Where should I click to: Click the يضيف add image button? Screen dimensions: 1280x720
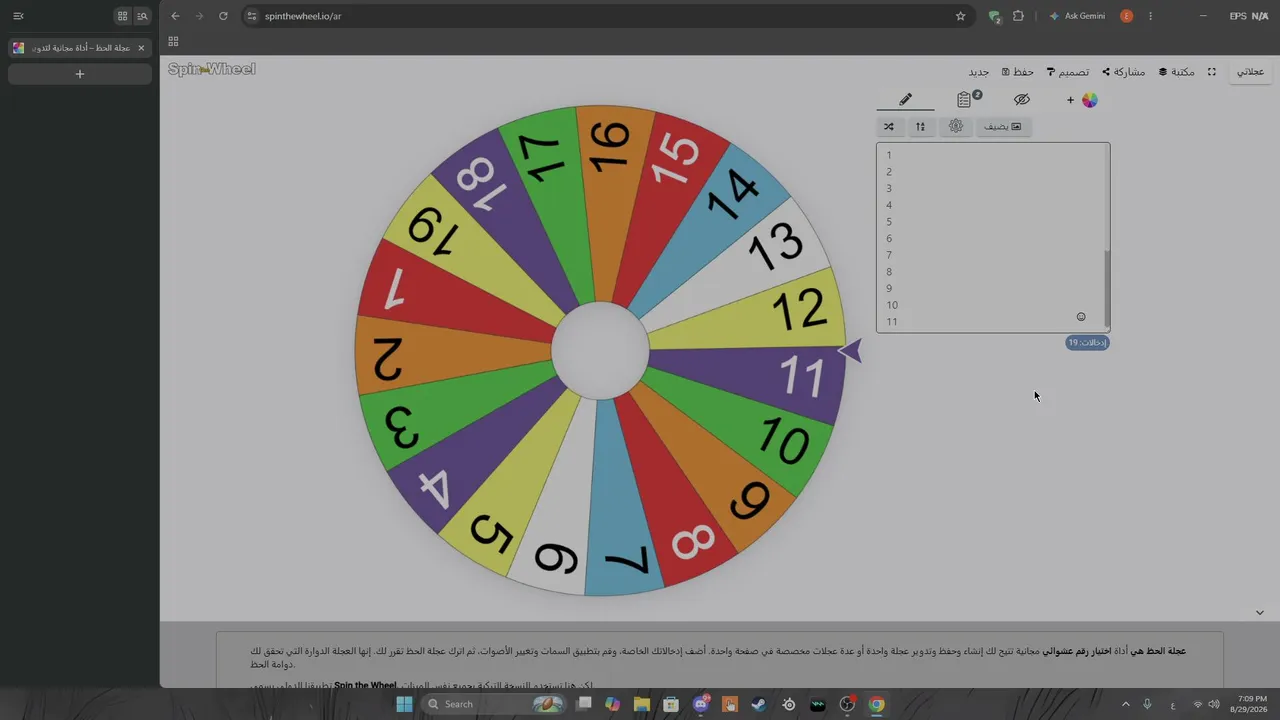[1003, 127]
